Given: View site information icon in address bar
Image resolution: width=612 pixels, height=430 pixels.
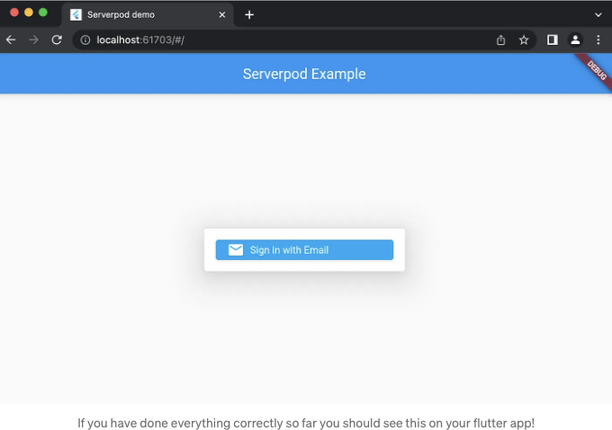Looking at the screenshot, I should click(x=85, y=40).
